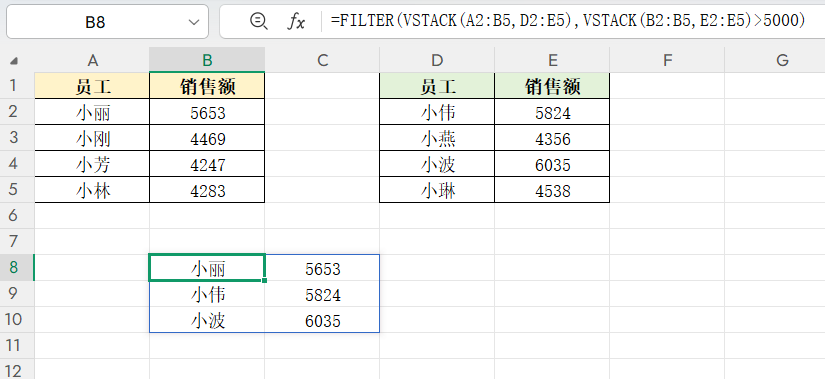This screenshot has height=379, width=825.
Task: Select result cell C10 with 6035
Action: tap(322, 320)
